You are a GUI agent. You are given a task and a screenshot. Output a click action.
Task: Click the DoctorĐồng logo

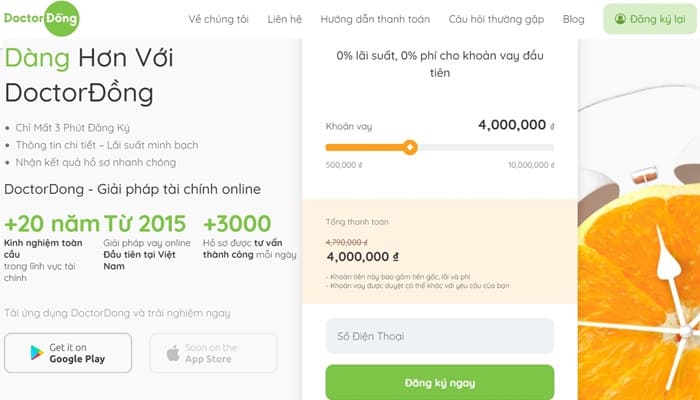40,19
